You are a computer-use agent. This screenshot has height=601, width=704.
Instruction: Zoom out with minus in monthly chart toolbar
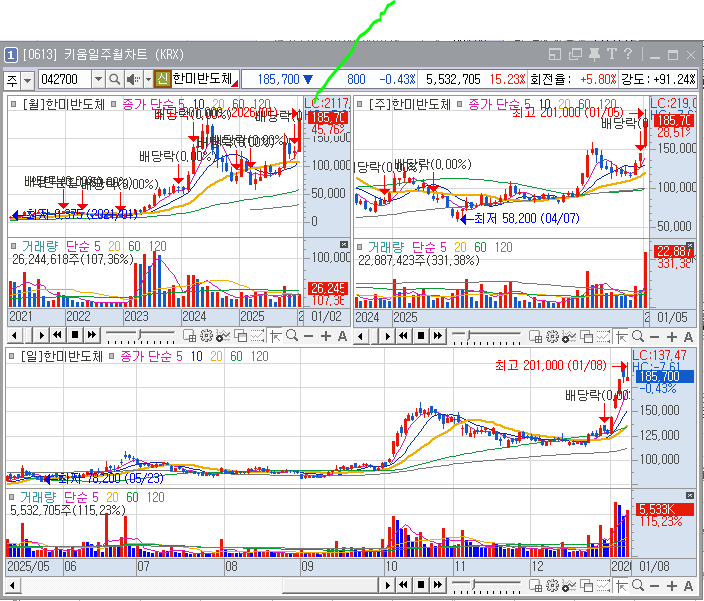[x=308, y=336]
